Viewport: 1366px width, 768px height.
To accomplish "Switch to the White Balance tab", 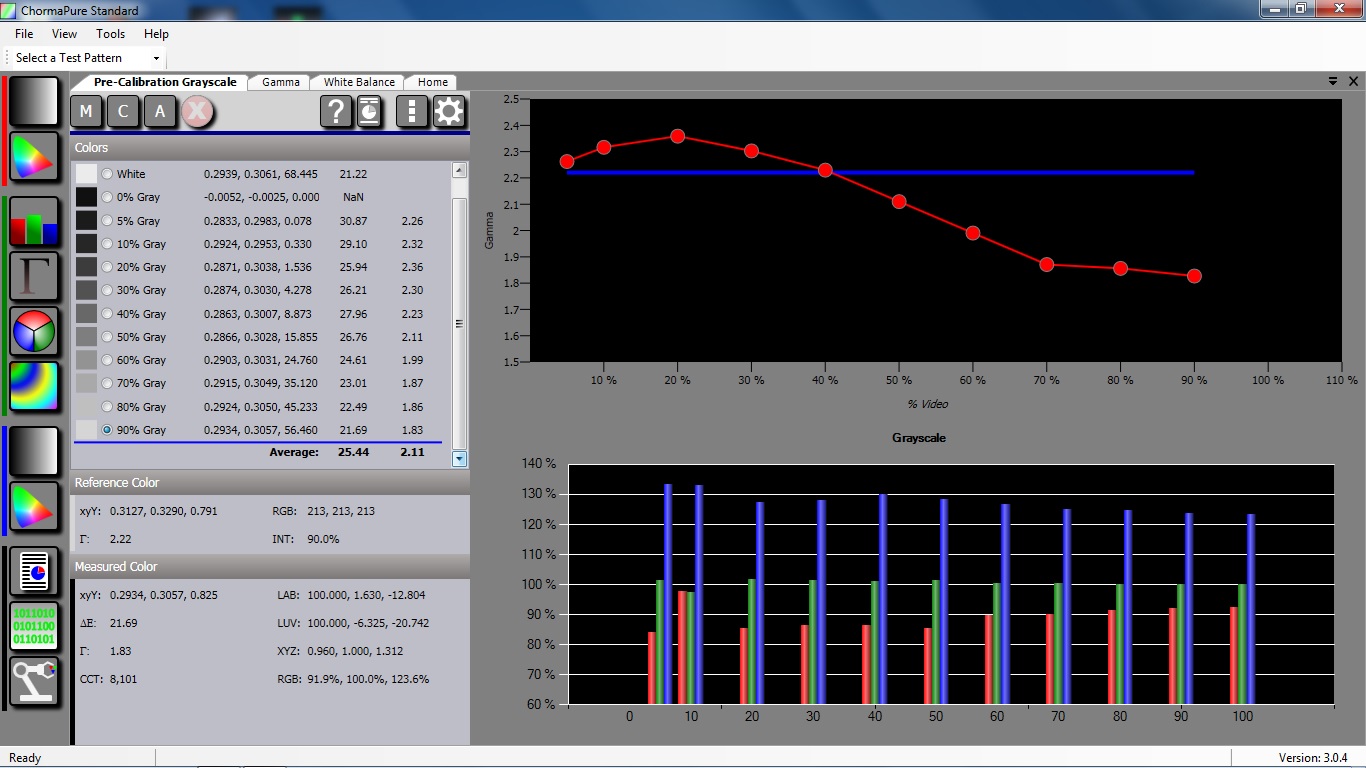I will point(359,82).
